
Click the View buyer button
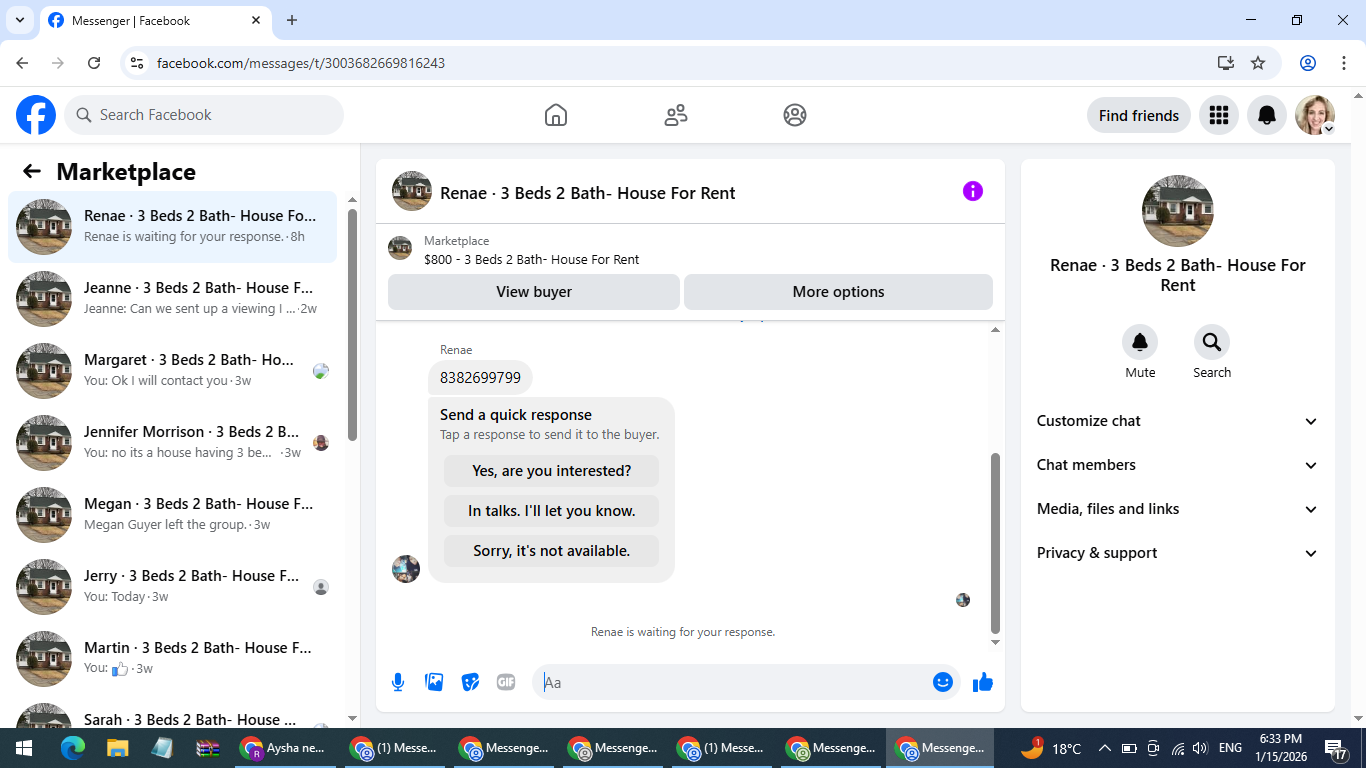pos(534,292)
